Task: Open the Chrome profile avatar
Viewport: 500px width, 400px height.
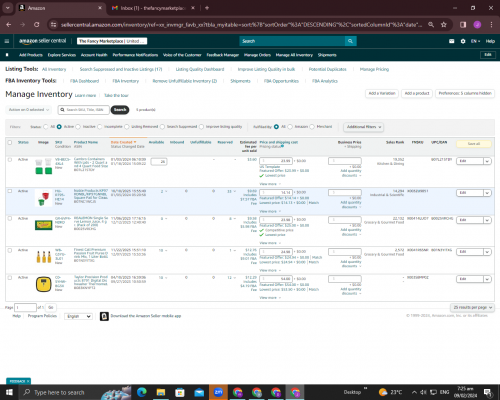Action: click(x=477, y=25)
